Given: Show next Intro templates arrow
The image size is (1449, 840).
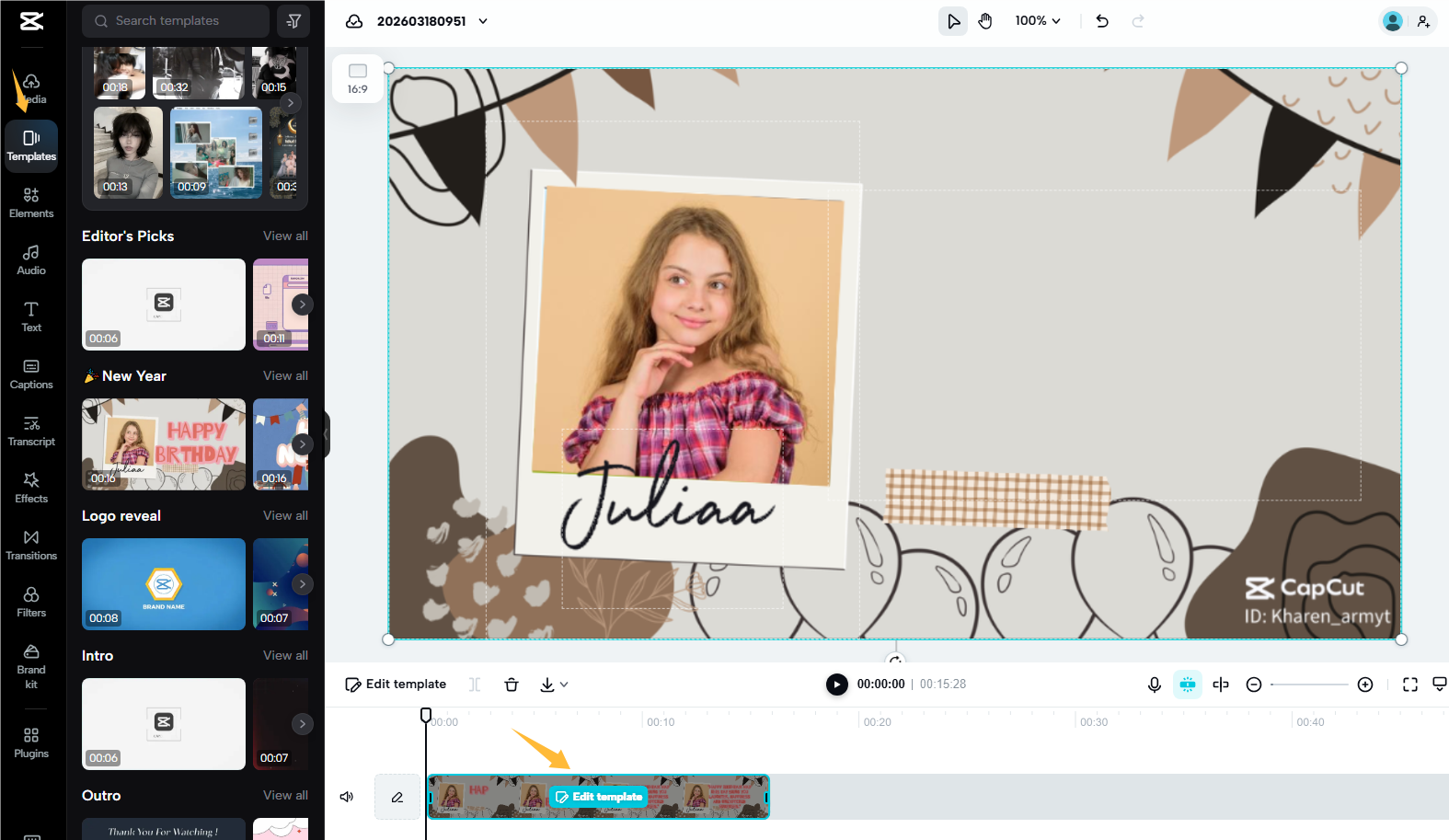Looking at the screenshot, I should (x=302, y=724).
